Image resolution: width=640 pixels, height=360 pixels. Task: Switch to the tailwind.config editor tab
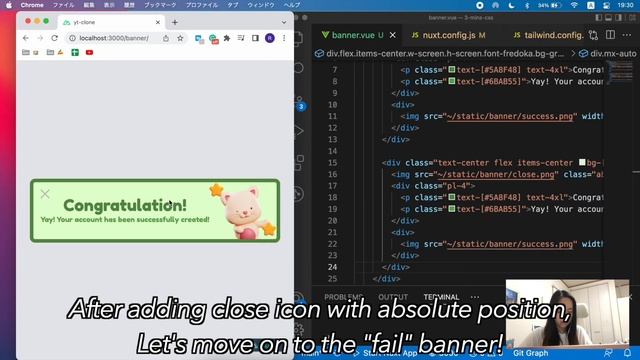(549, 35)
